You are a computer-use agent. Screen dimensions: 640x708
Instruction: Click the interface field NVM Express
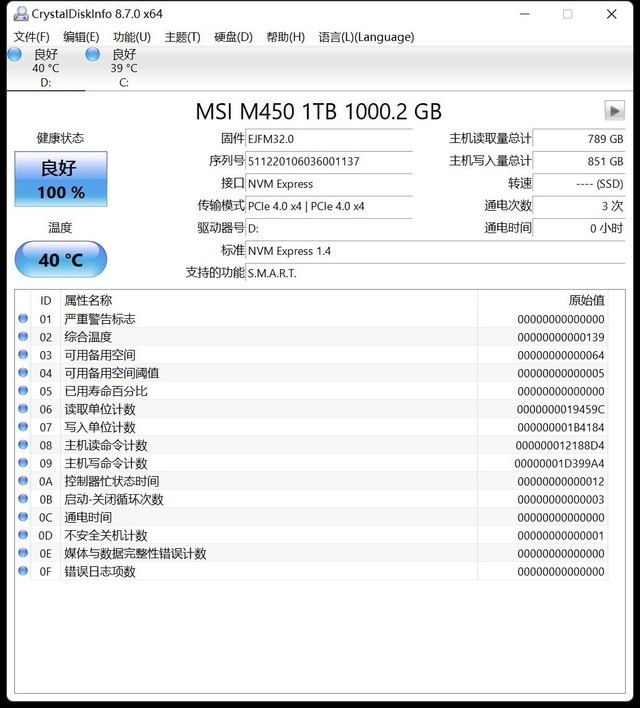click(x=329, y=184)
